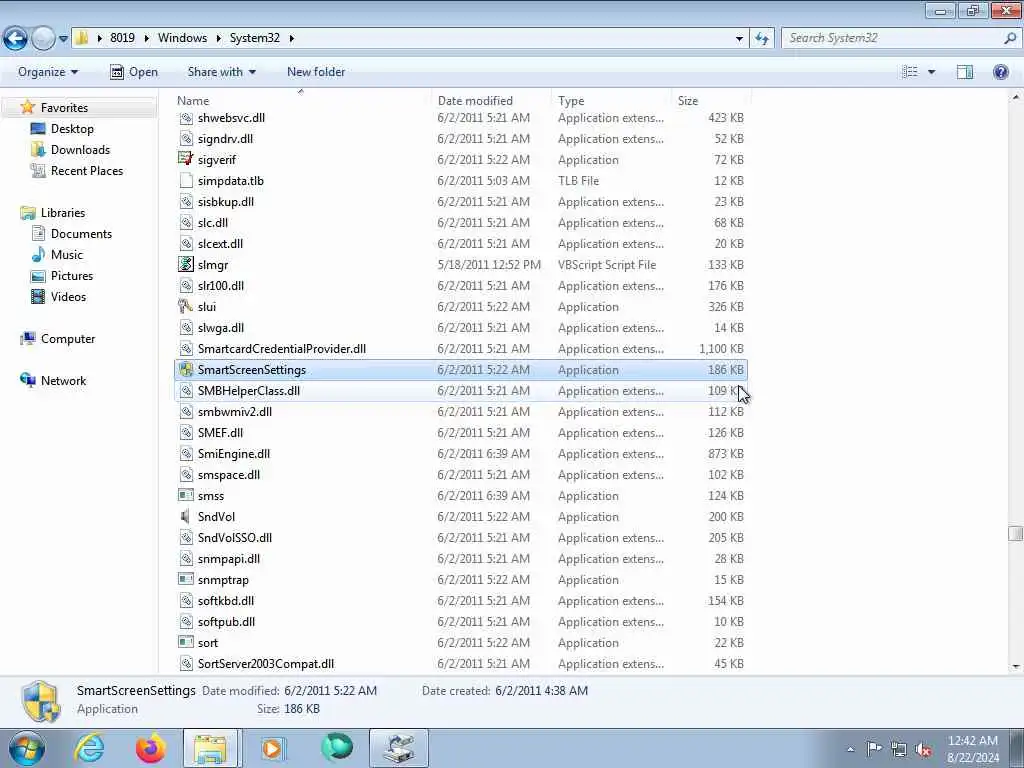Select Favorites in the navigation pane
The width and height of the screenshot is (1024, 768).
pyautogui.click(x=64, y=108)
